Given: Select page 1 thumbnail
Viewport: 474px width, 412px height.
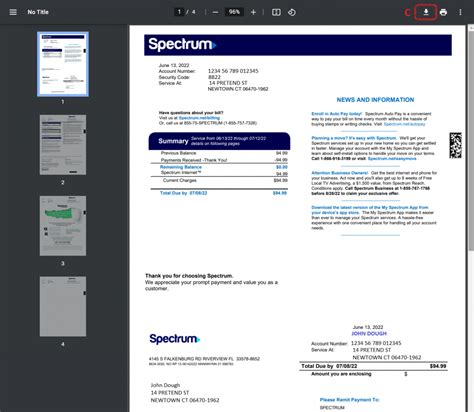Looking at the screenshot, I should tap(63, 64).
